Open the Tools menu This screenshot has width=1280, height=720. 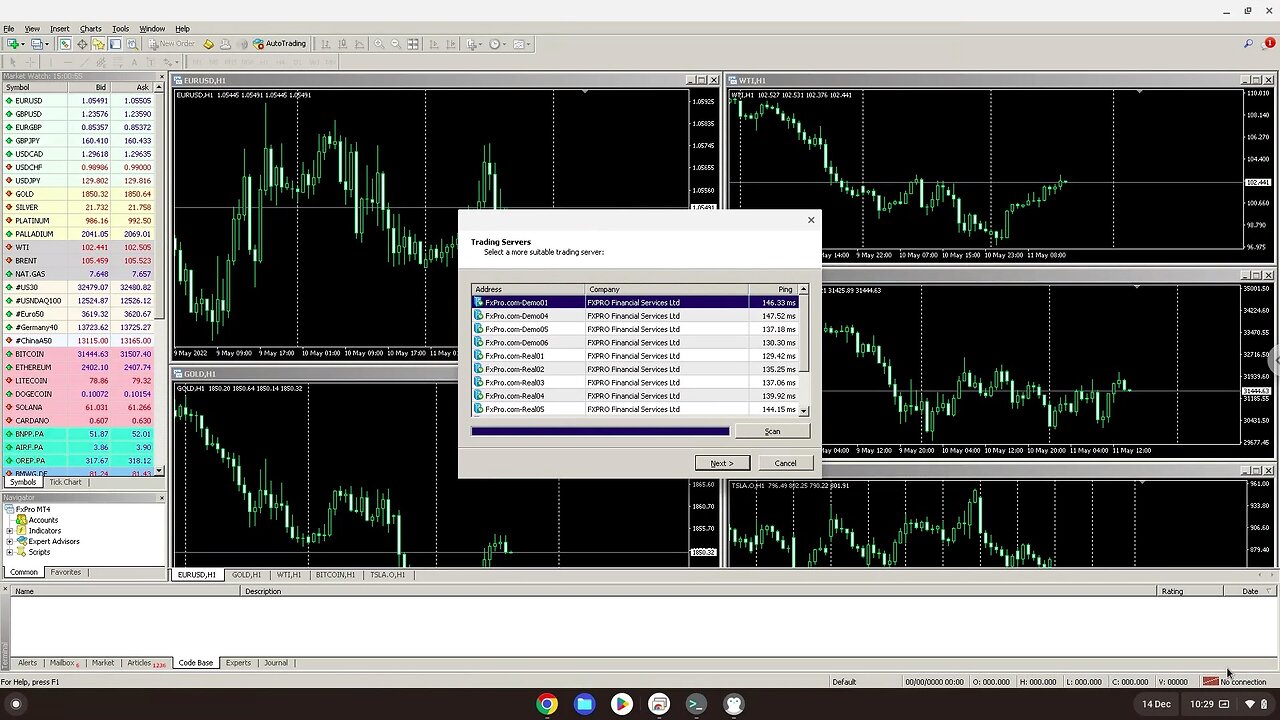click(121, 29)
